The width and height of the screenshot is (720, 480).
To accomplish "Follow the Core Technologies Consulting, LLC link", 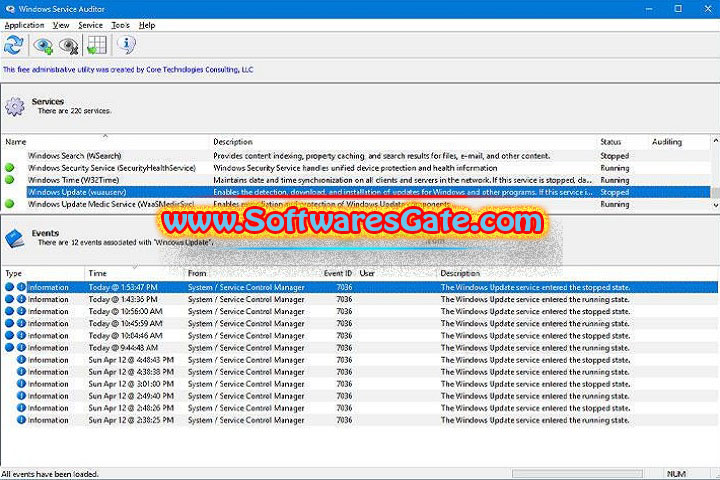I will coord(200,69).
